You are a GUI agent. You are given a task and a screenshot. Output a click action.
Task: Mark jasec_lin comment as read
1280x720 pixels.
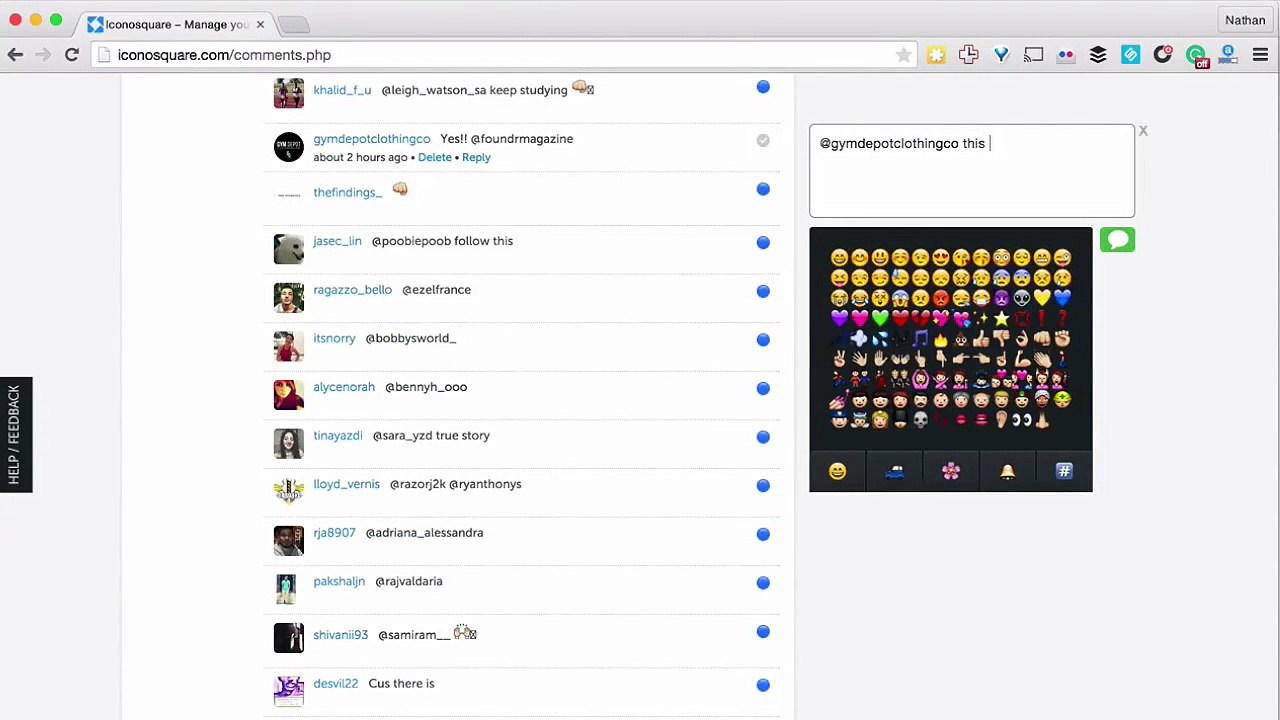[763, 242]
